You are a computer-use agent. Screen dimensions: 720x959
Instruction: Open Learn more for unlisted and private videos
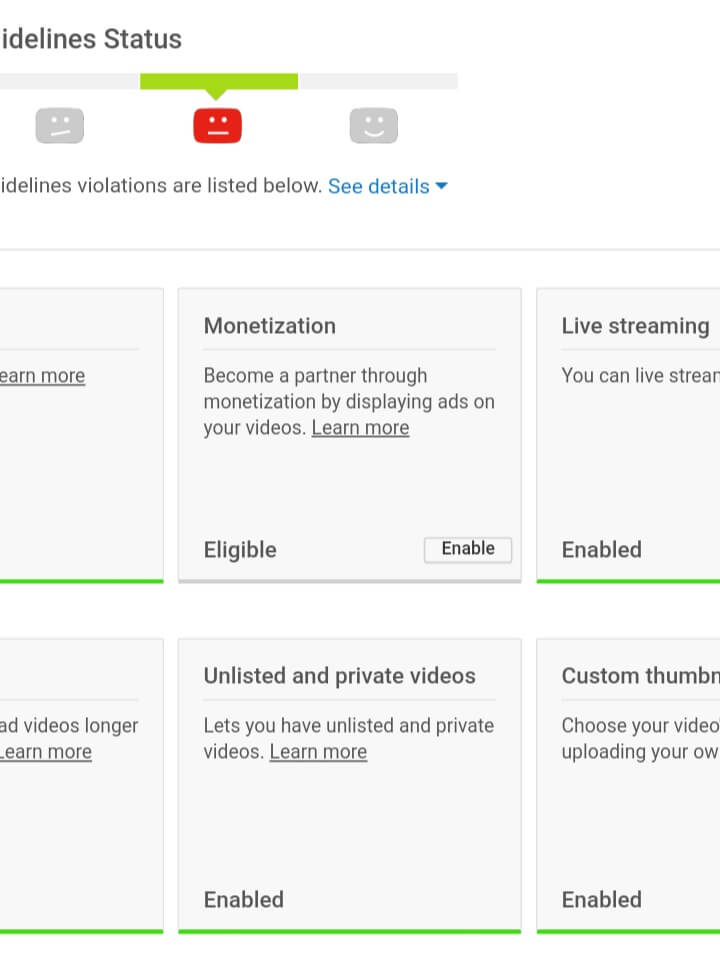[318, 752]
